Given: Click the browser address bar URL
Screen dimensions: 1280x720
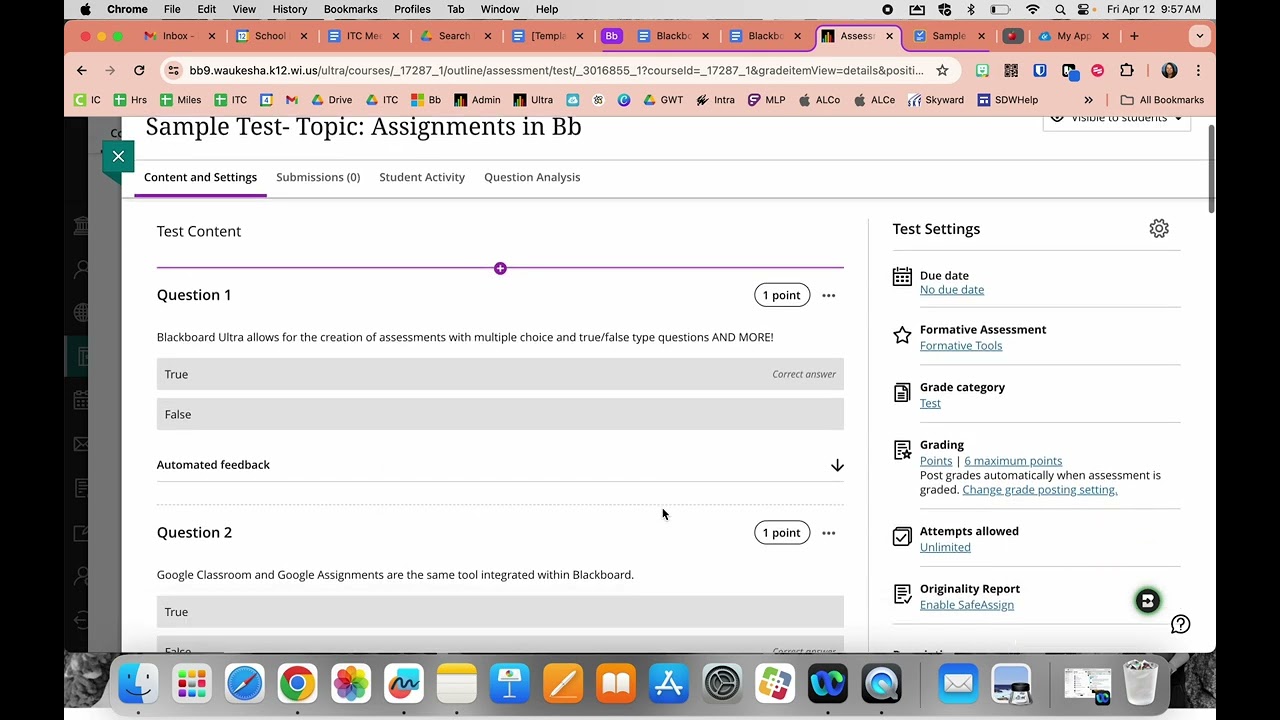Looking at the screenshot, I should 556,70.
